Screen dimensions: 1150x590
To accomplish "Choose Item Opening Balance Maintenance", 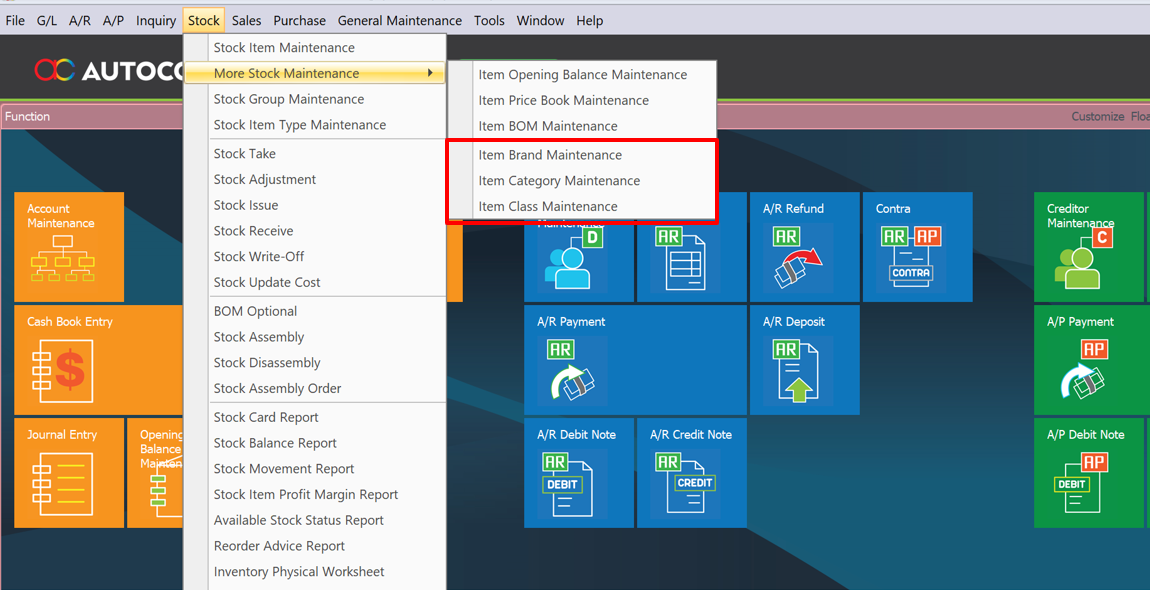I will [582, 75].
